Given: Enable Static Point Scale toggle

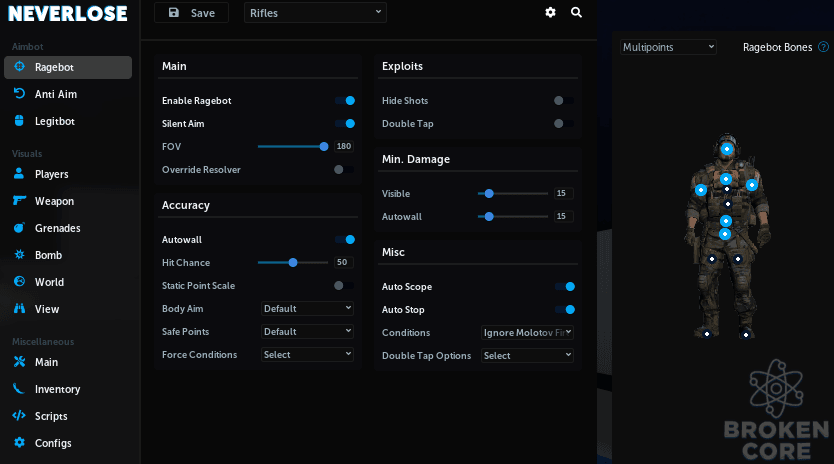Looking at the screenshot, I should point(344,286).
